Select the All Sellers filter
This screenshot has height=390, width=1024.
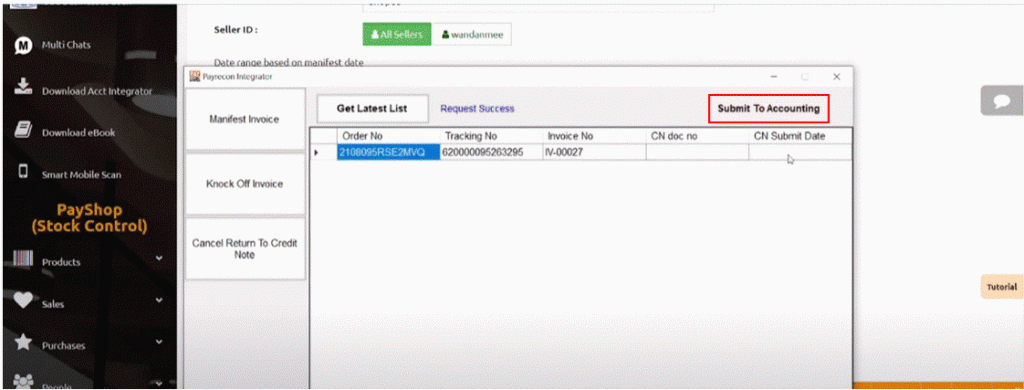(x=397, y=35)
